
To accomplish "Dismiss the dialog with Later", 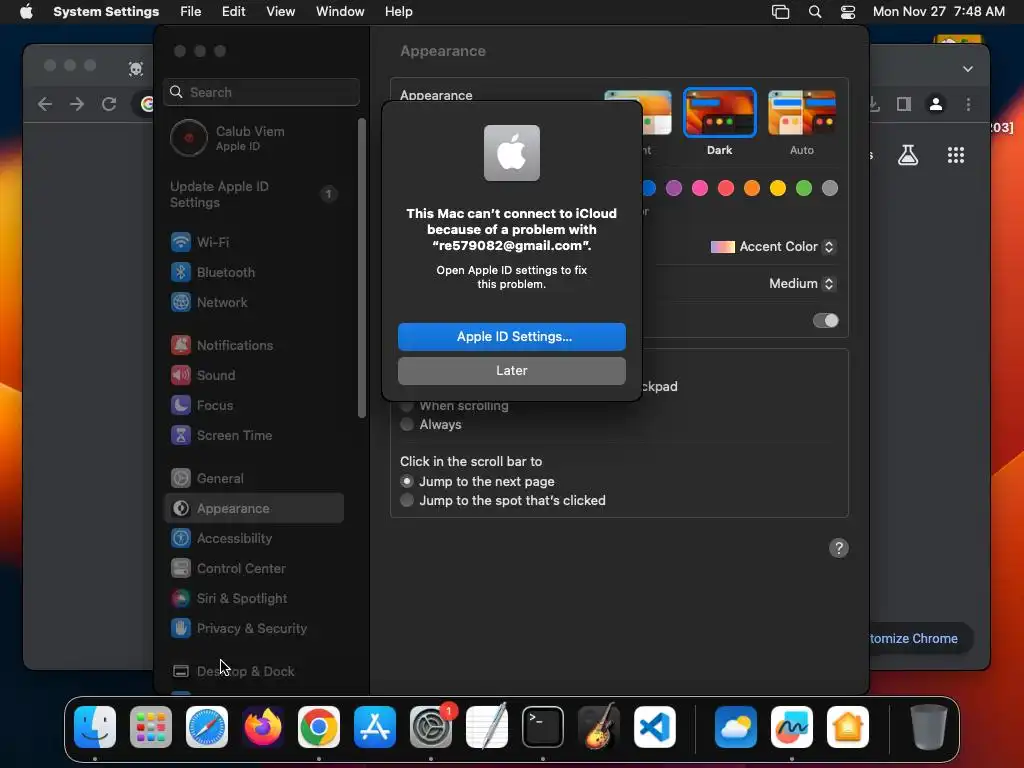I will tap(511, 370).
